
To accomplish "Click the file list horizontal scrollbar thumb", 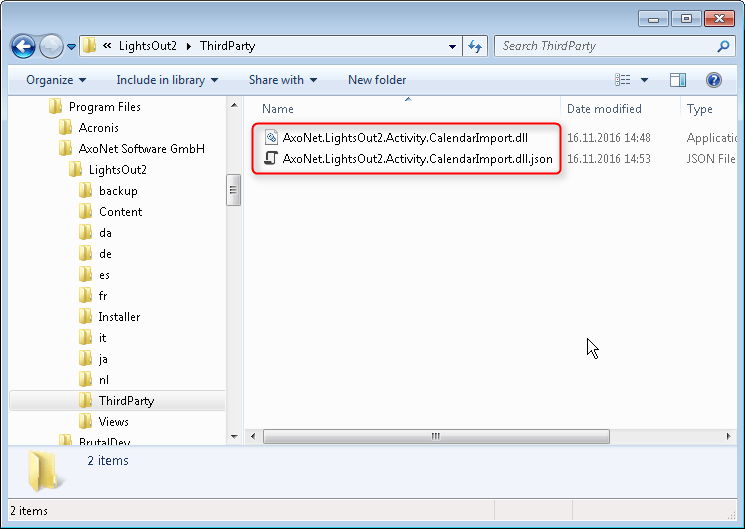I will click(x=436, y=436).
